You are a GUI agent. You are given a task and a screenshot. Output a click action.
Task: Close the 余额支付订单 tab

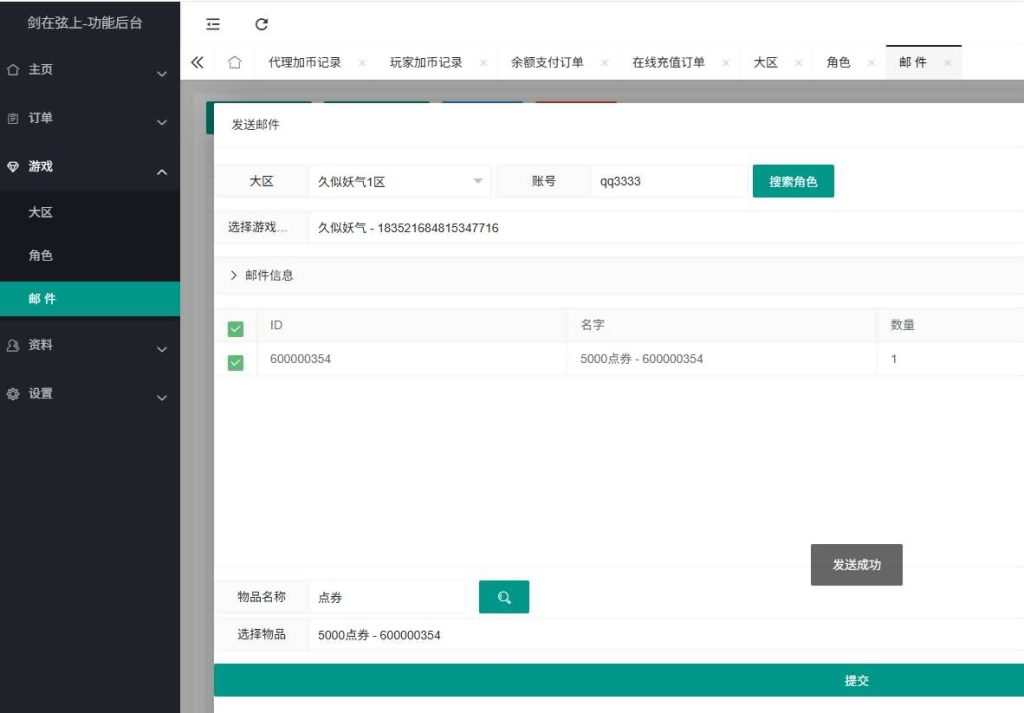[x=604, y=63]
